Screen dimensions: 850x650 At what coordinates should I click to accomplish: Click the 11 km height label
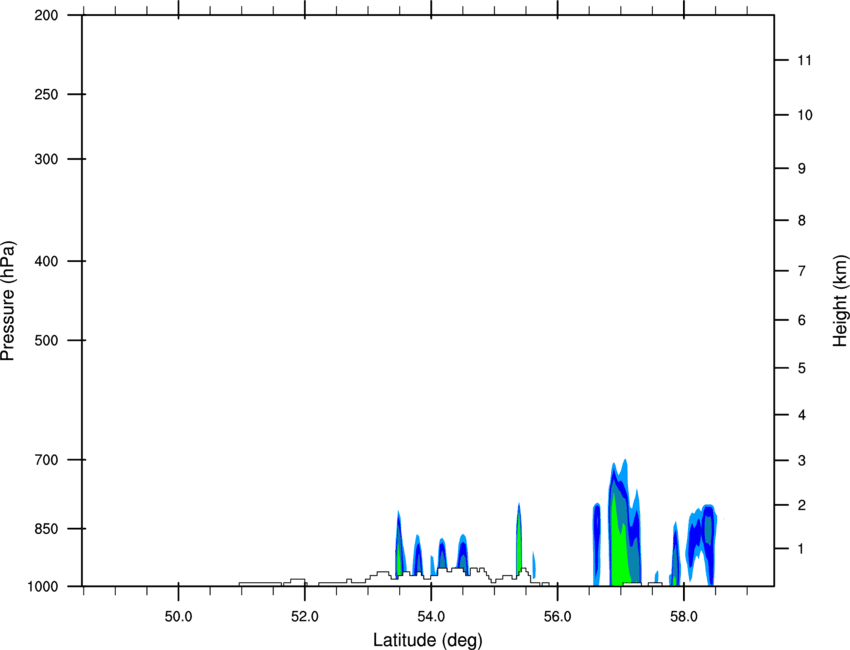[805, 60]
